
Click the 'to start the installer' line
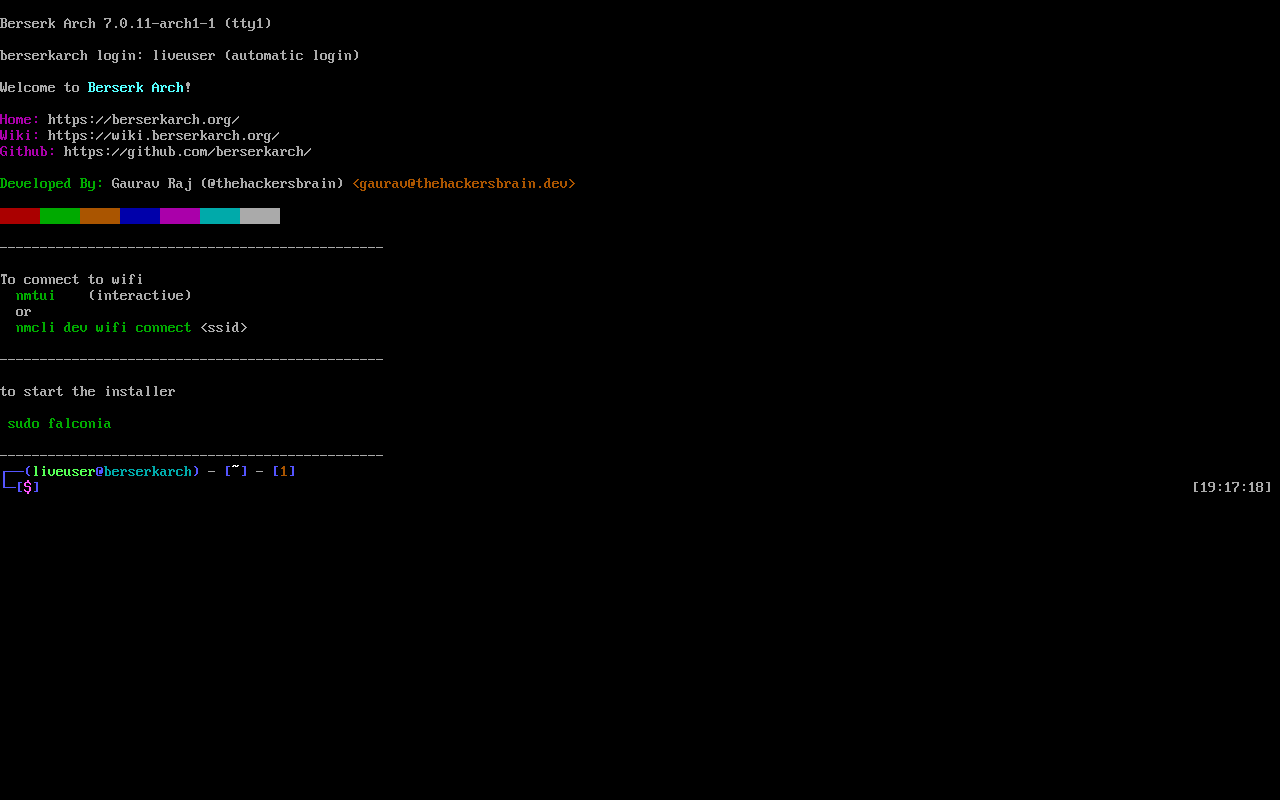pyautogui.click(x=88, y=392)
